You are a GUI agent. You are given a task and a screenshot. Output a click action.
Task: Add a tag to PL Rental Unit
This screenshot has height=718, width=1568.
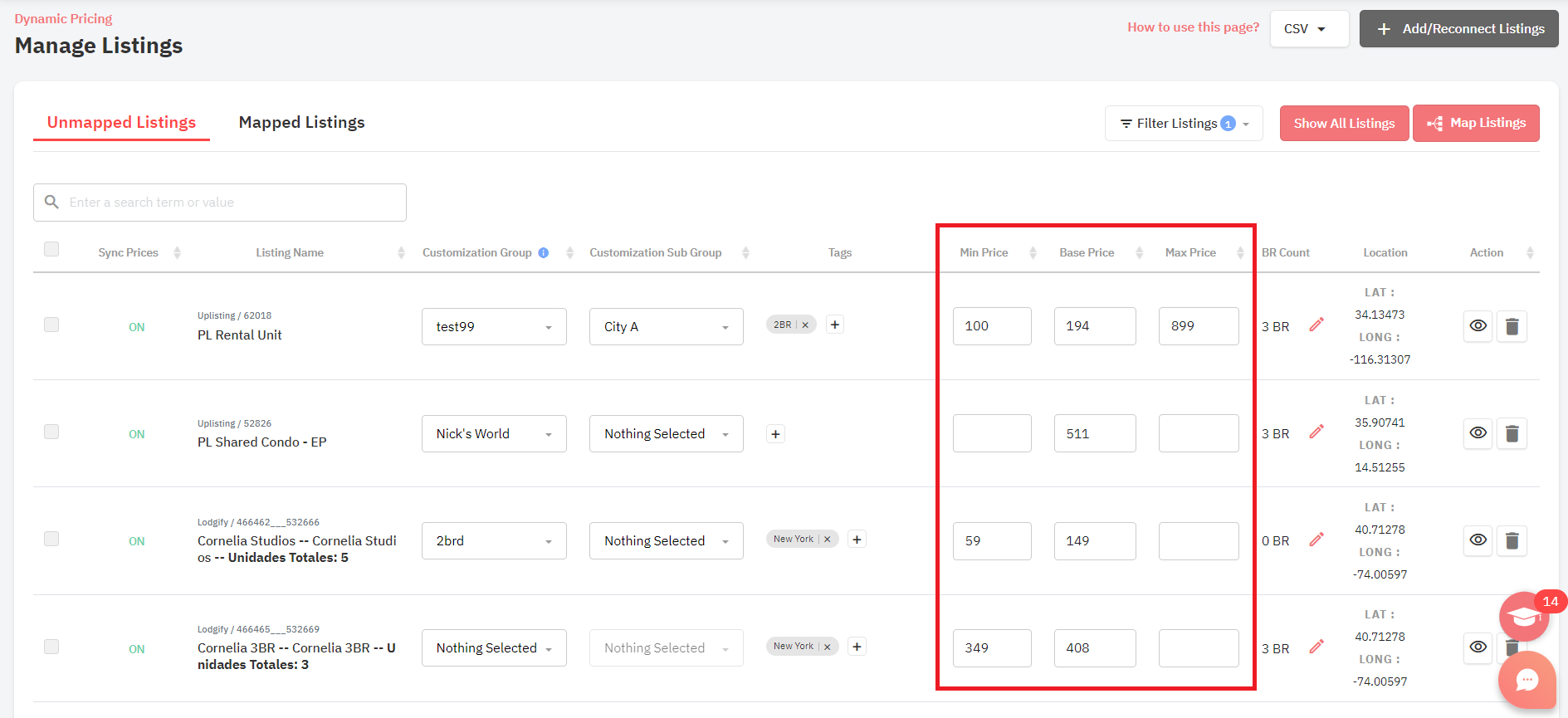[x=835, y=325]
